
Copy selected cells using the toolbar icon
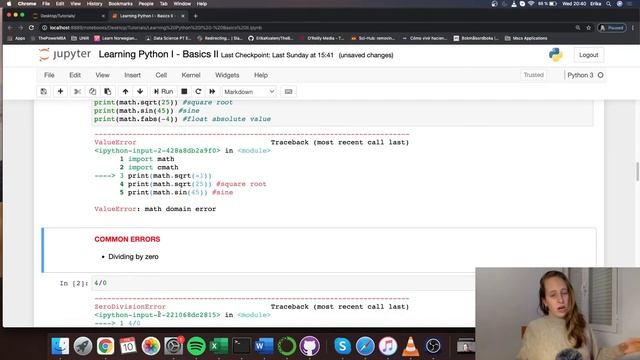(93, 91)
